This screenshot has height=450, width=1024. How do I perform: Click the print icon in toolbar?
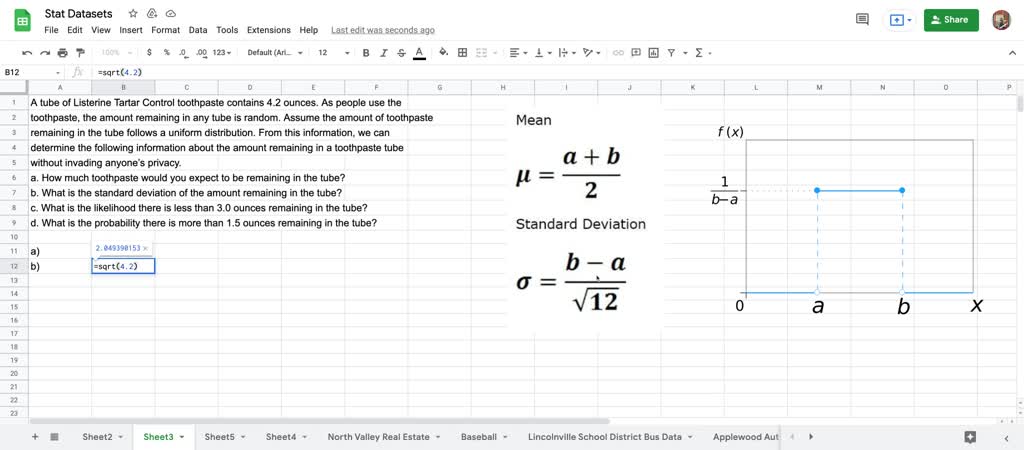coord(63,53)
